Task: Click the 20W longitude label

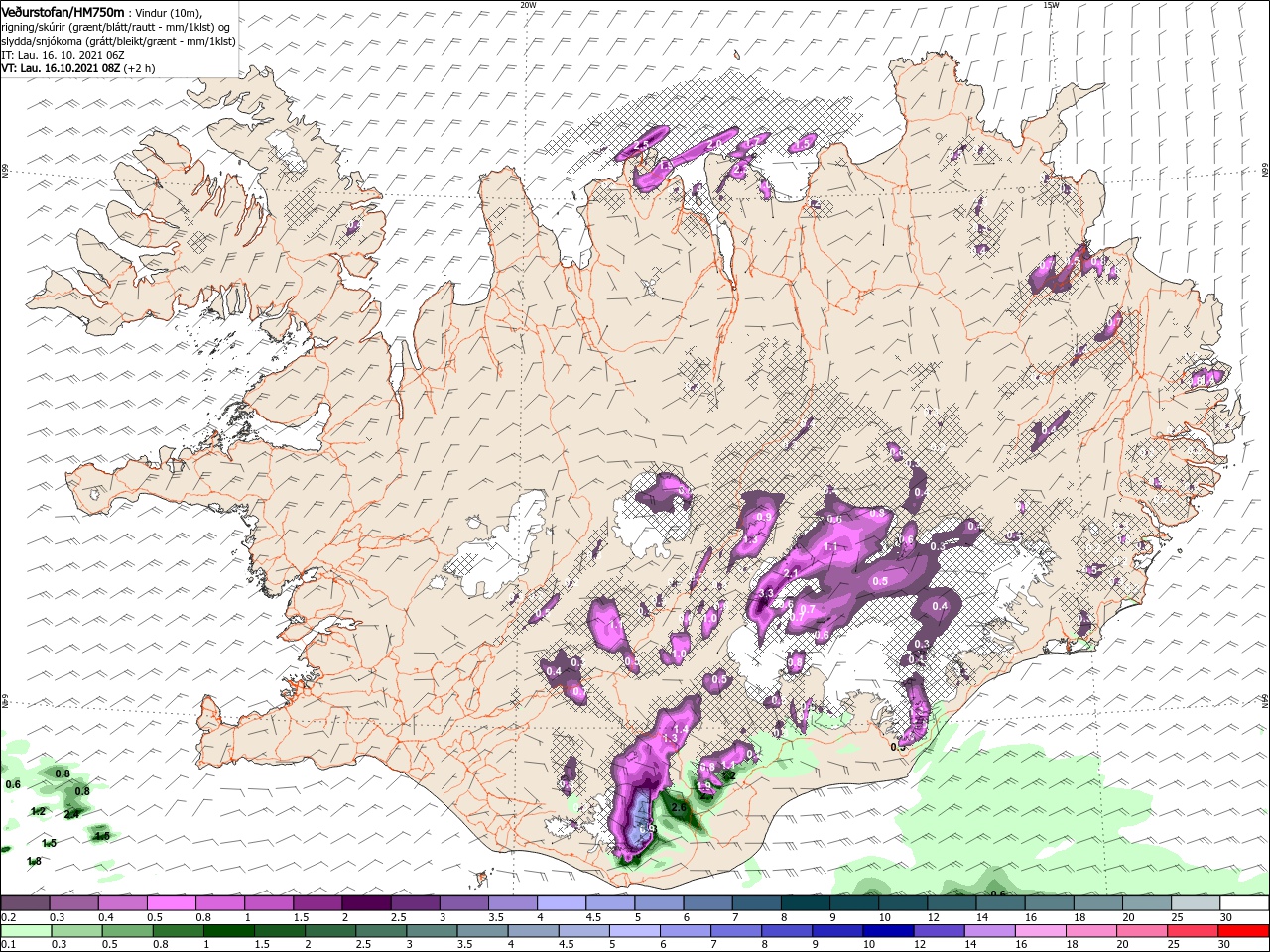Action: click(528, 5)
